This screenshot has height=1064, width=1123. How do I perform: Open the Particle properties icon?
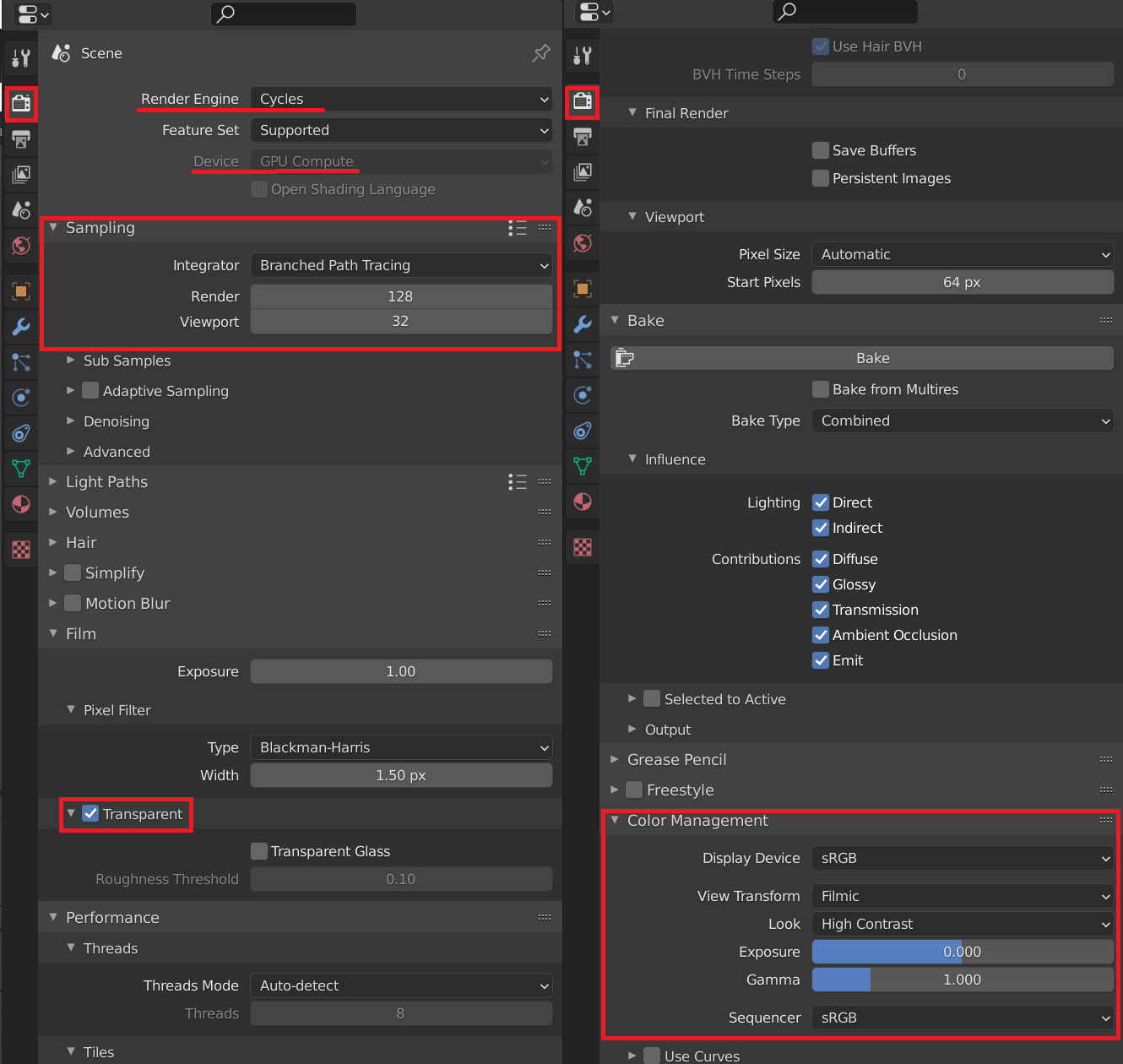point(21,362)
